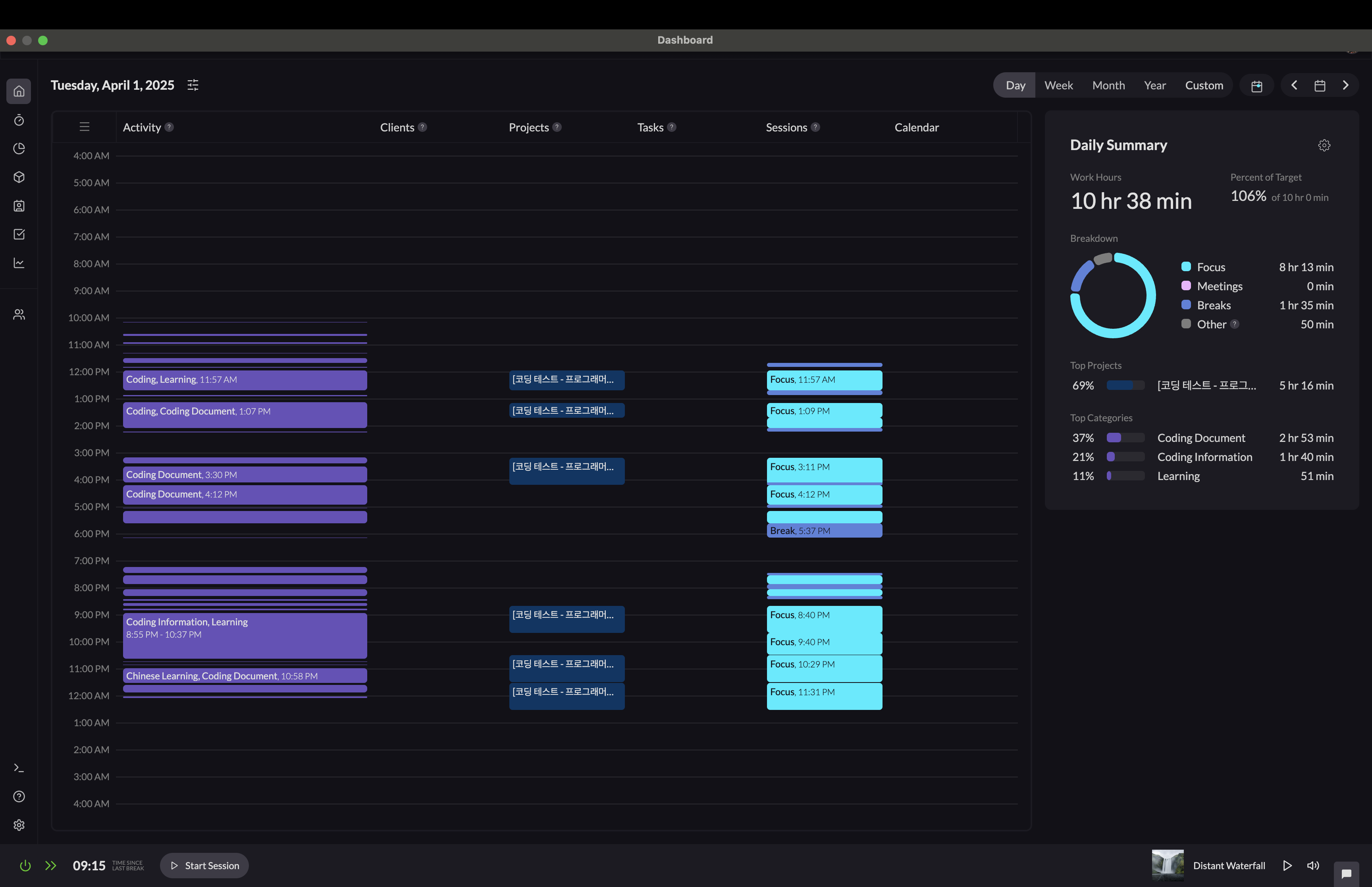Go to next day with right chevron
The width and height of the screenshot is (1372, 887).
[1345, 85]
